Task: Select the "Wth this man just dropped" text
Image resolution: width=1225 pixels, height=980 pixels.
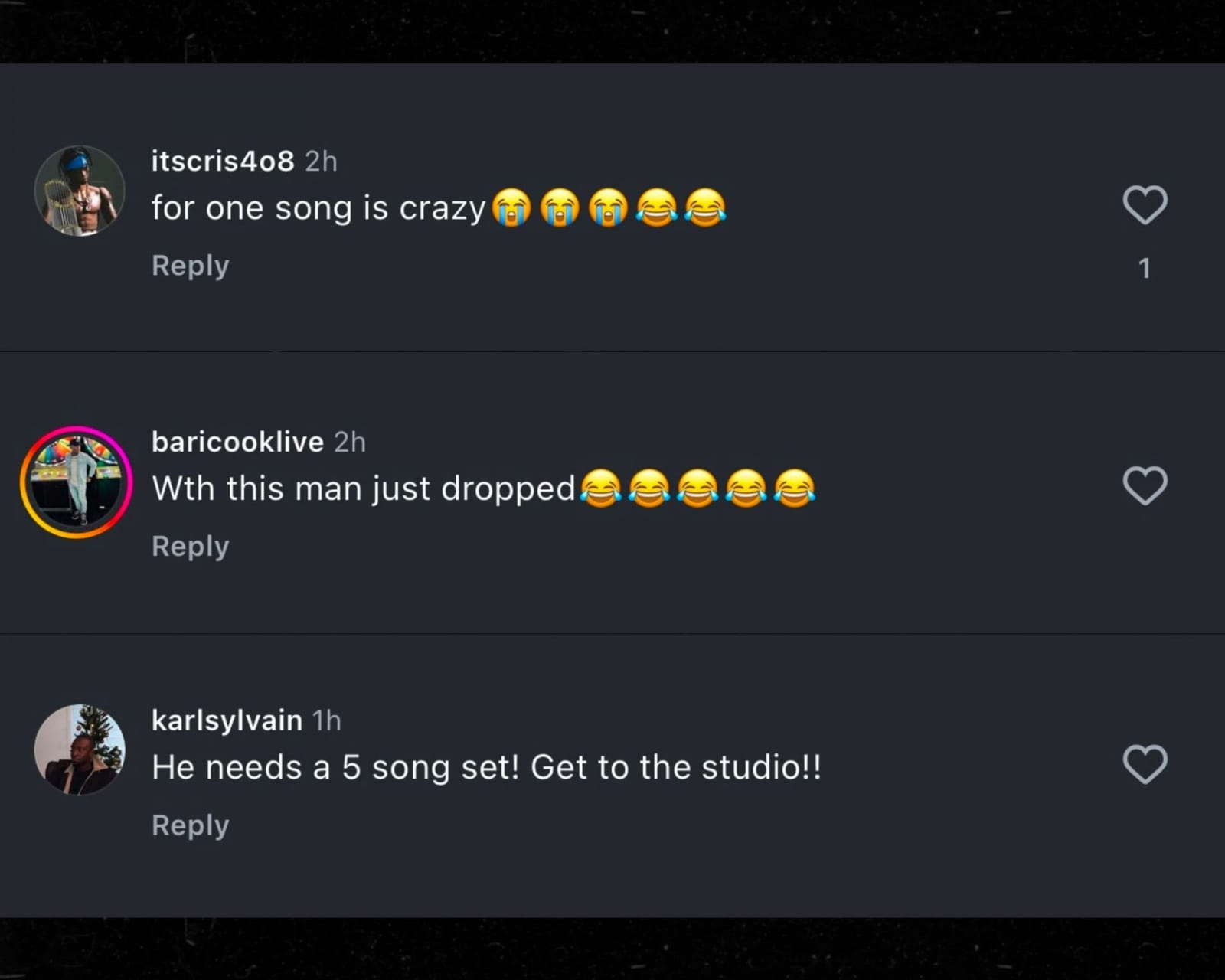Action: [363, 488]
